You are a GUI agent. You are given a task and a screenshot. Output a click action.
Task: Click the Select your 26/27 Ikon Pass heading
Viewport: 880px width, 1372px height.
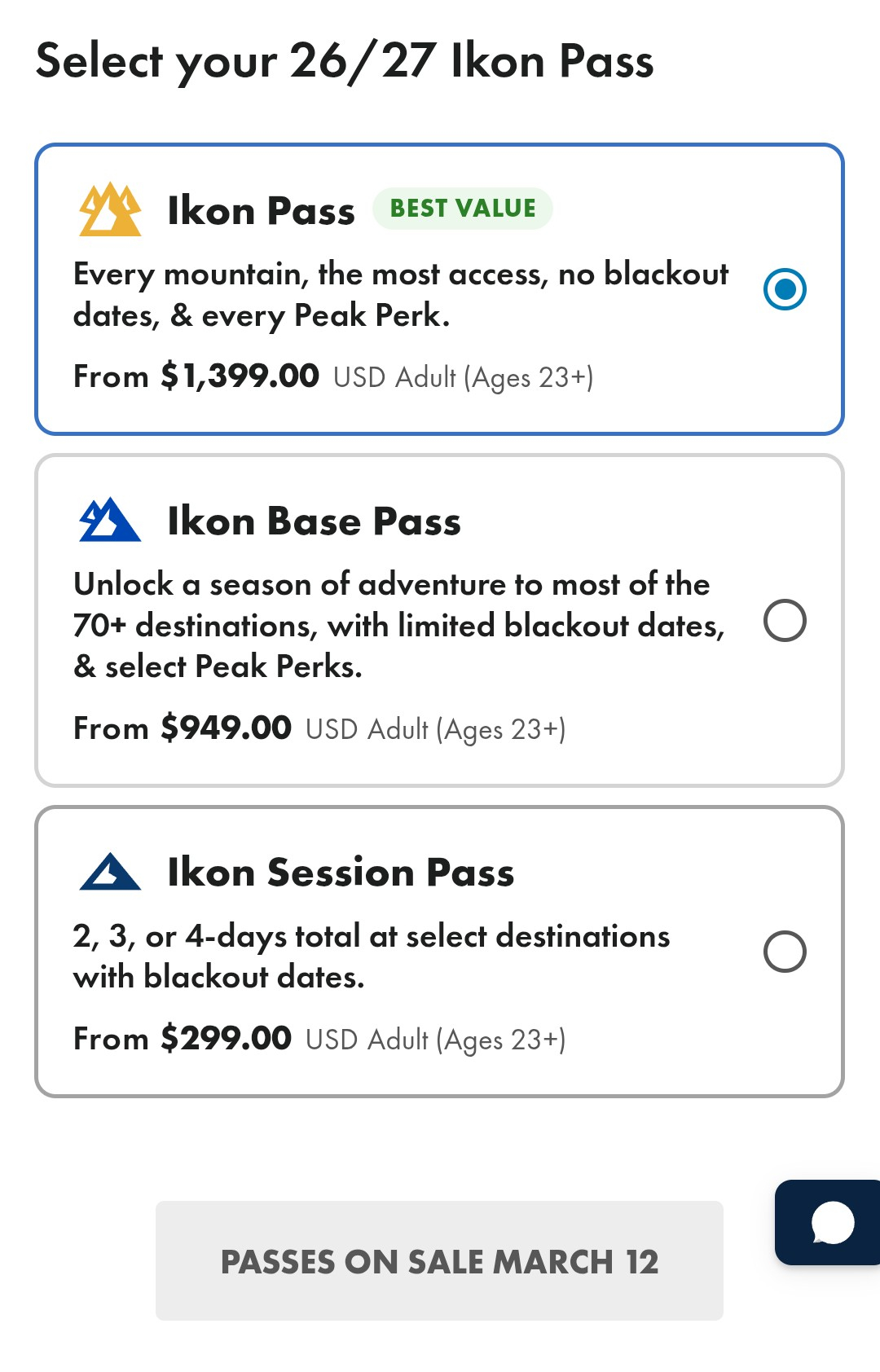click(x=345, y=62)
